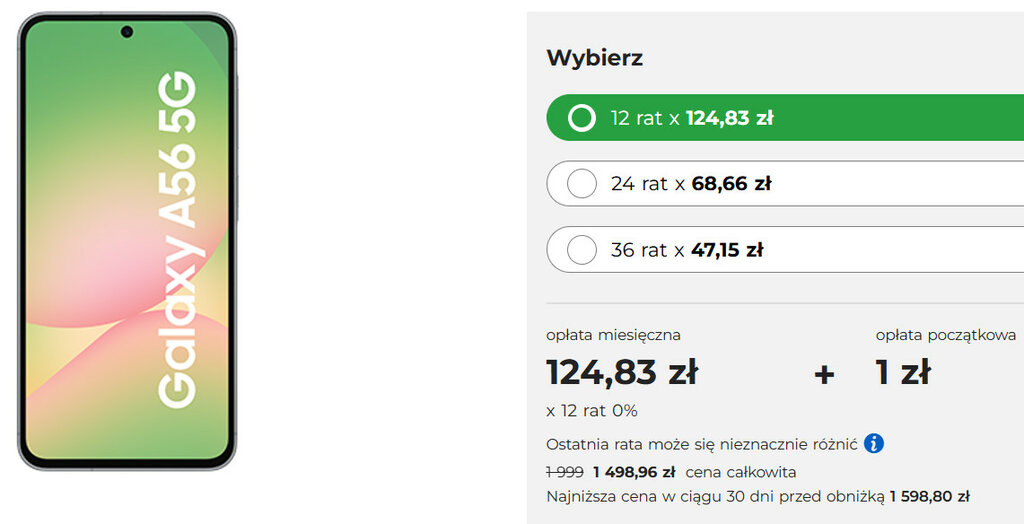Click the opłata początkowa label
This screenshot has width=1024, height=524.
click(945, 335)
